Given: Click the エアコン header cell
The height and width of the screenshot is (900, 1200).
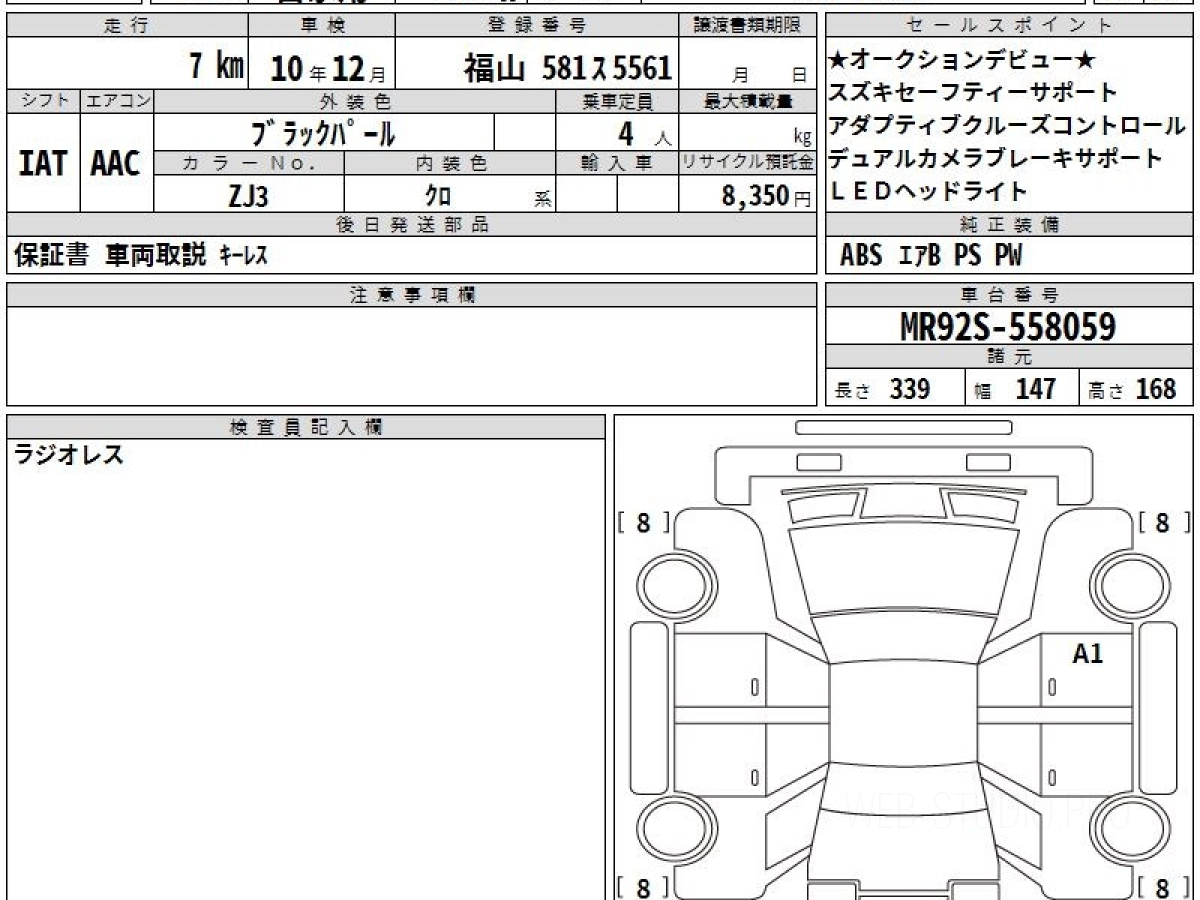Looking at the screenshot, I should pos(117,101).
